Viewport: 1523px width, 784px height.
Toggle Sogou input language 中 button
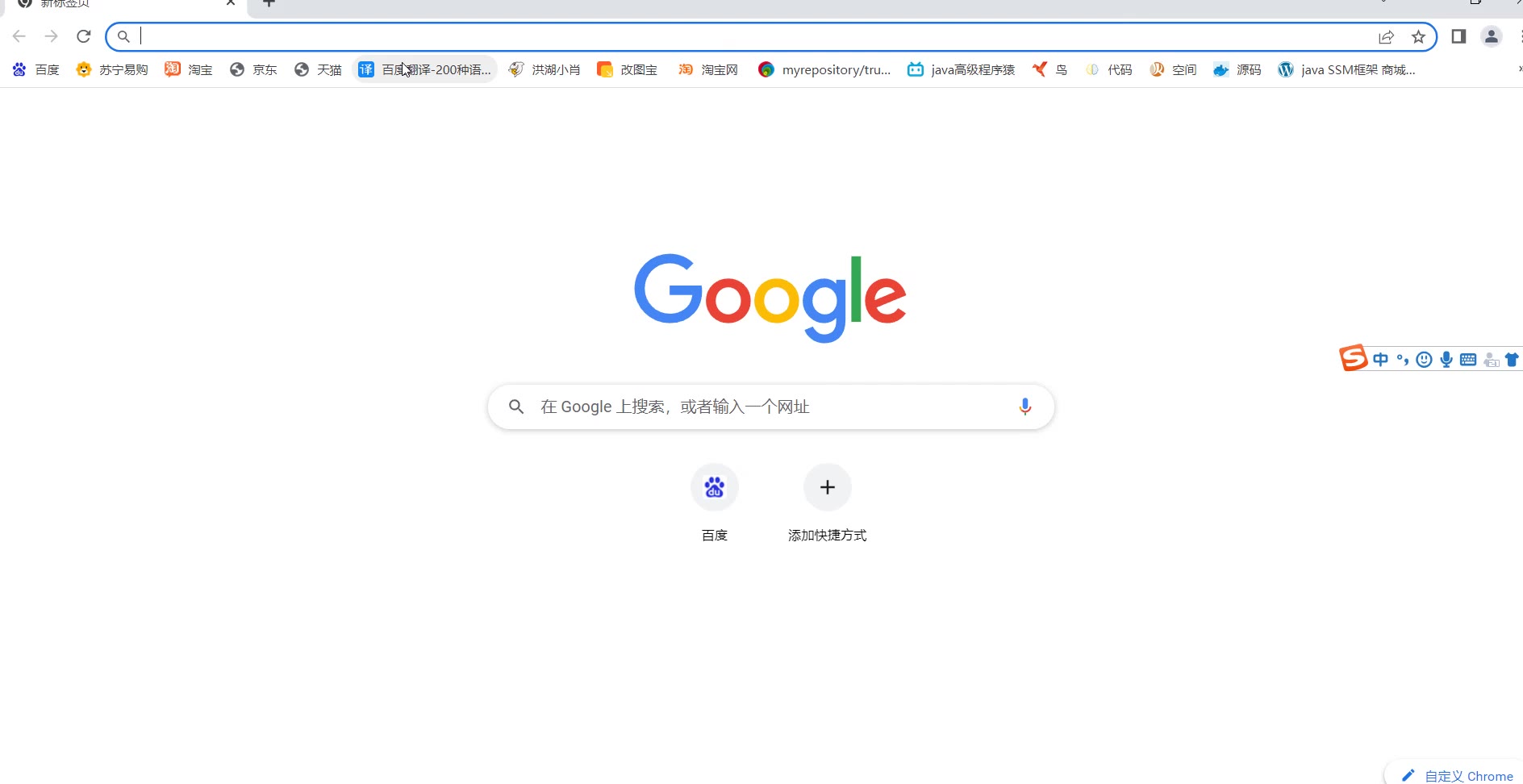[x=1380, y=360]
